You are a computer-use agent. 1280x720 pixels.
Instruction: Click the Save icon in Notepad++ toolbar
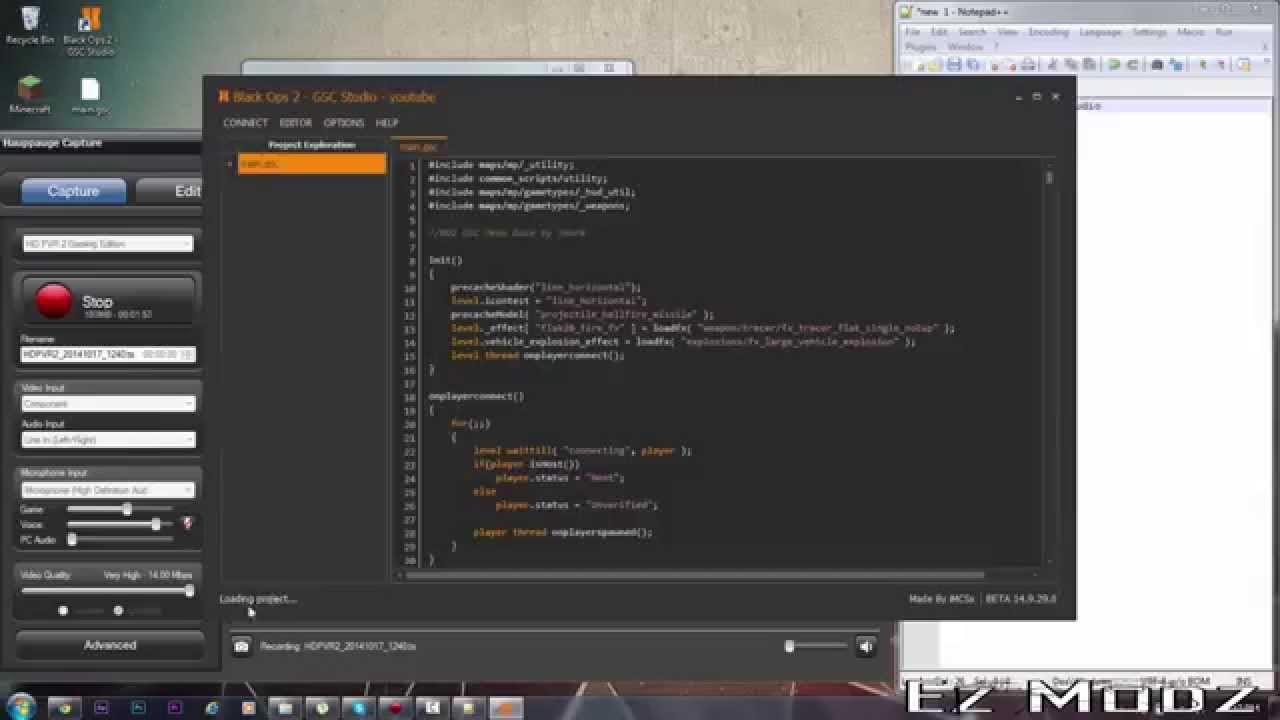pos(954,65)
